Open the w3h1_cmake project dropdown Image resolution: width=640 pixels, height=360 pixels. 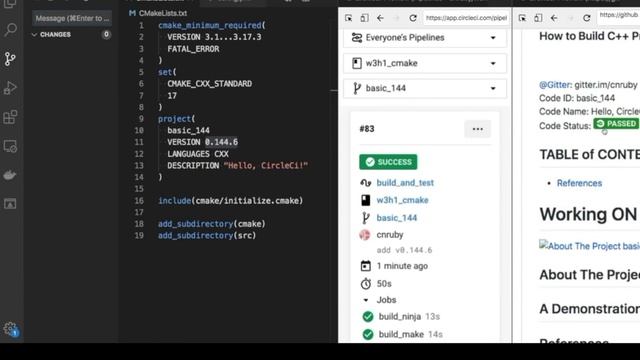(x=425, y=63)
